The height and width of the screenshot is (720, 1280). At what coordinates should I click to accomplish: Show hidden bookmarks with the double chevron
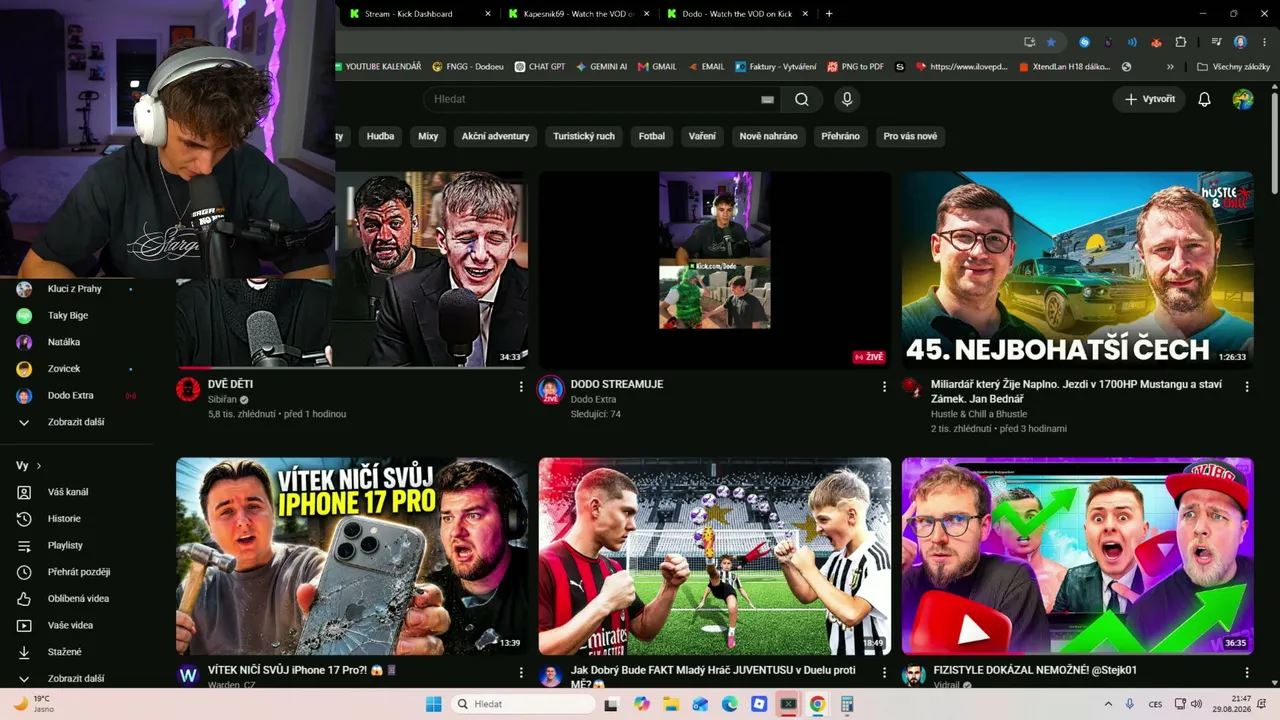pos(1172,67)
